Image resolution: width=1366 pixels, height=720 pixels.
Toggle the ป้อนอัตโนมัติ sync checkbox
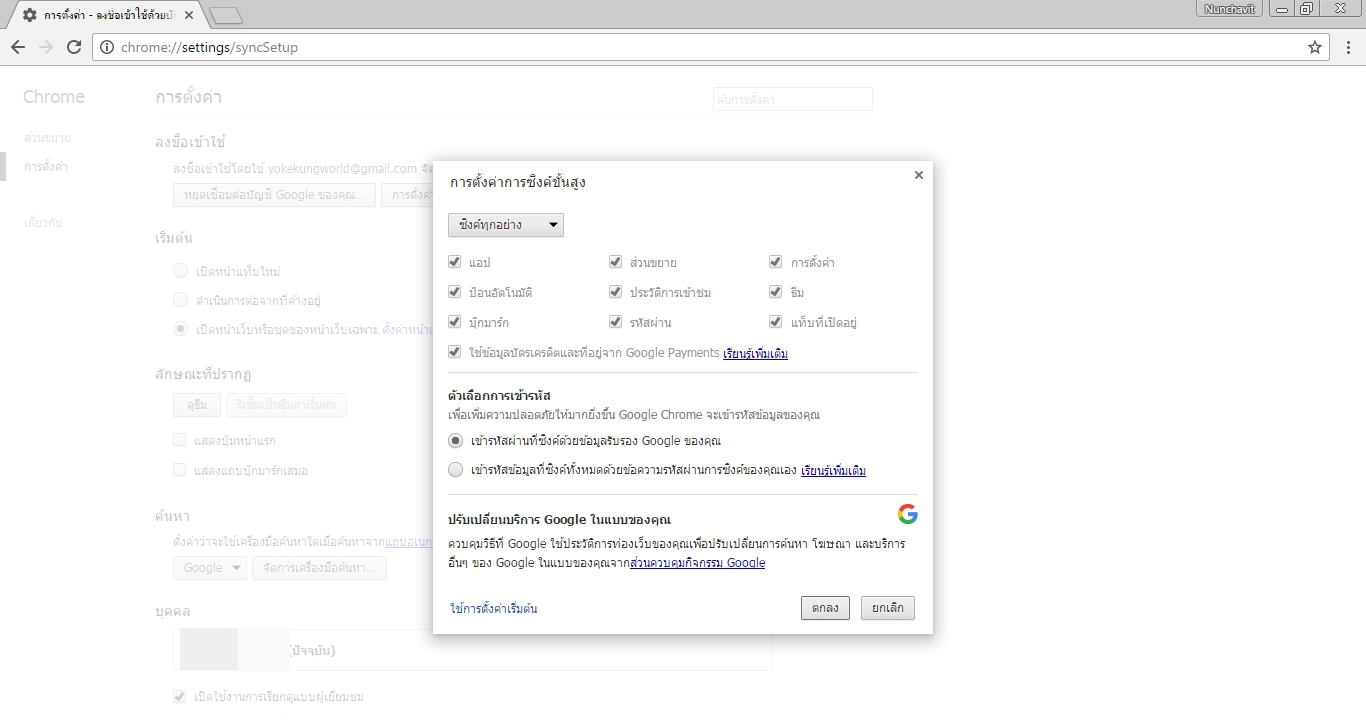coord(456,292)
